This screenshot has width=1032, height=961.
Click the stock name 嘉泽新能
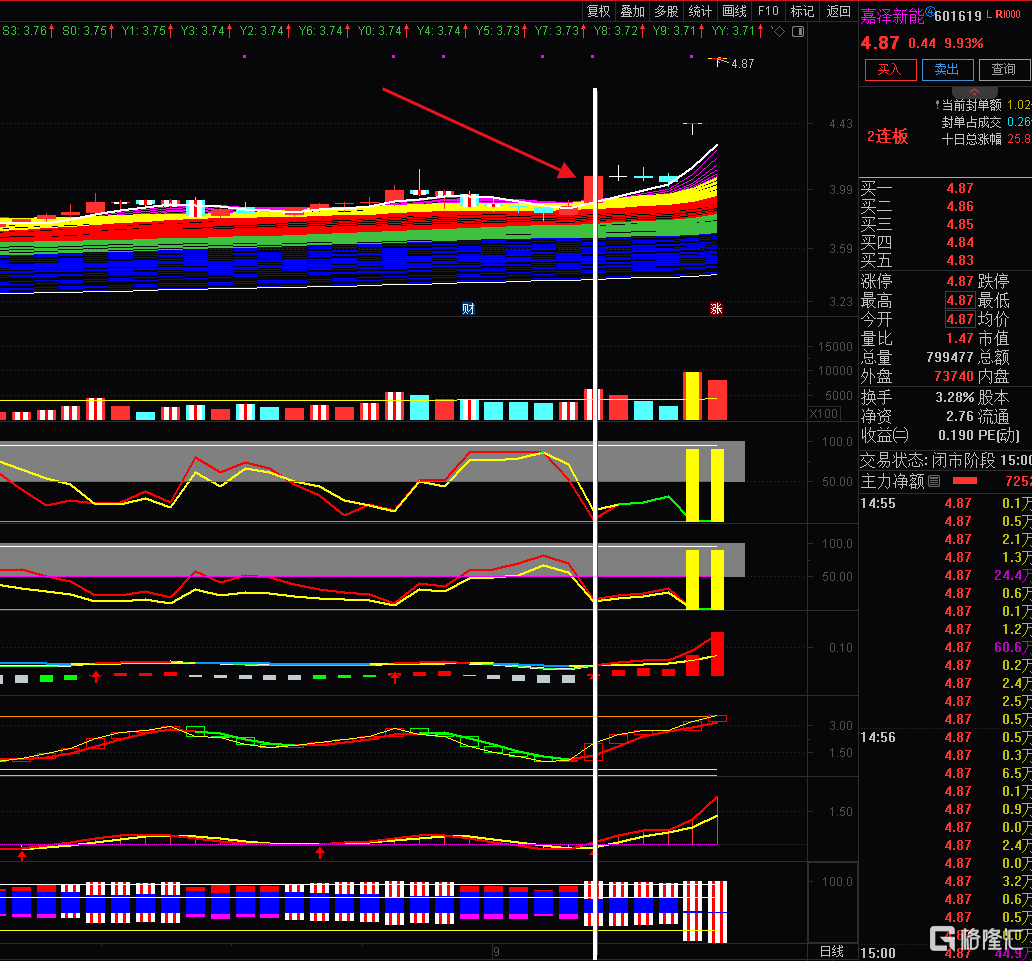[x=892, y=16]
